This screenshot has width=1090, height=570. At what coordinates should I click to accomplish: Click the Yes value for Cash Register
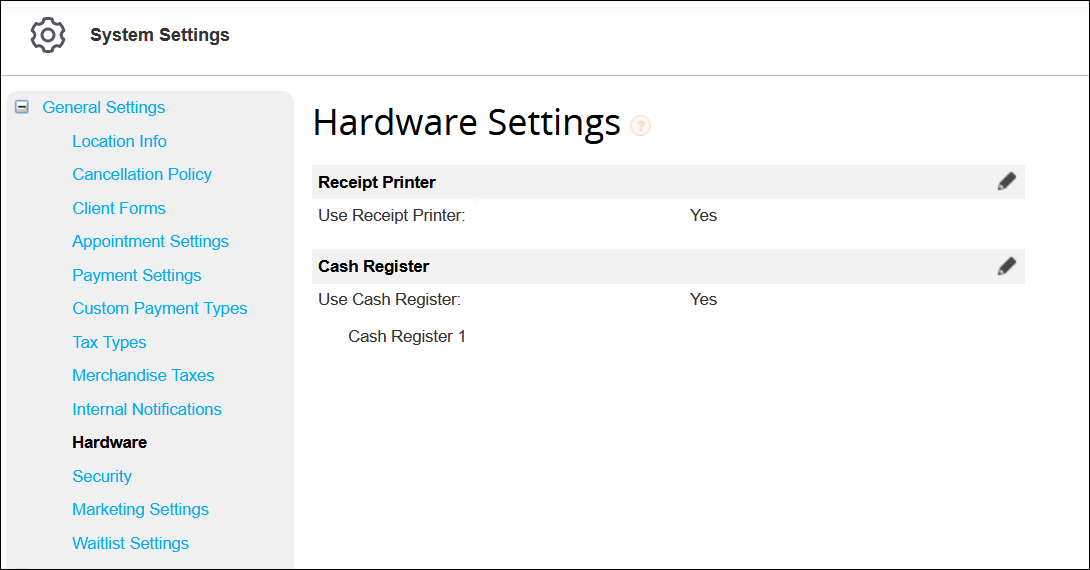pos(703,300)
